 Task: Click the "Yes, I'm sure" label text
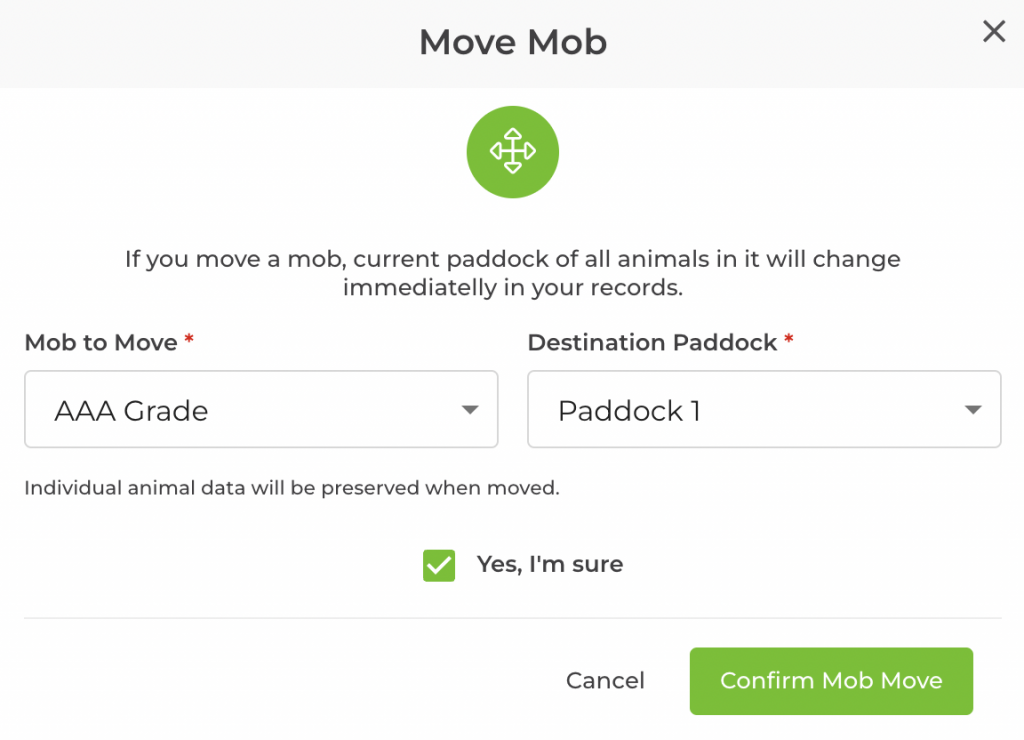549,564
